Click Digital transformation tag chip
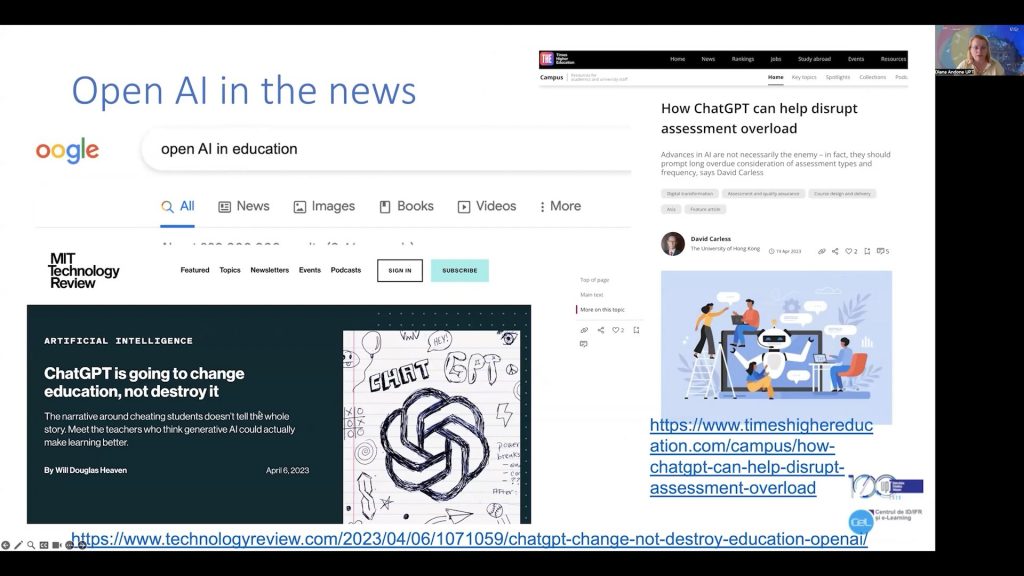Screen dimensions: 1024x576 click(690, 194)
